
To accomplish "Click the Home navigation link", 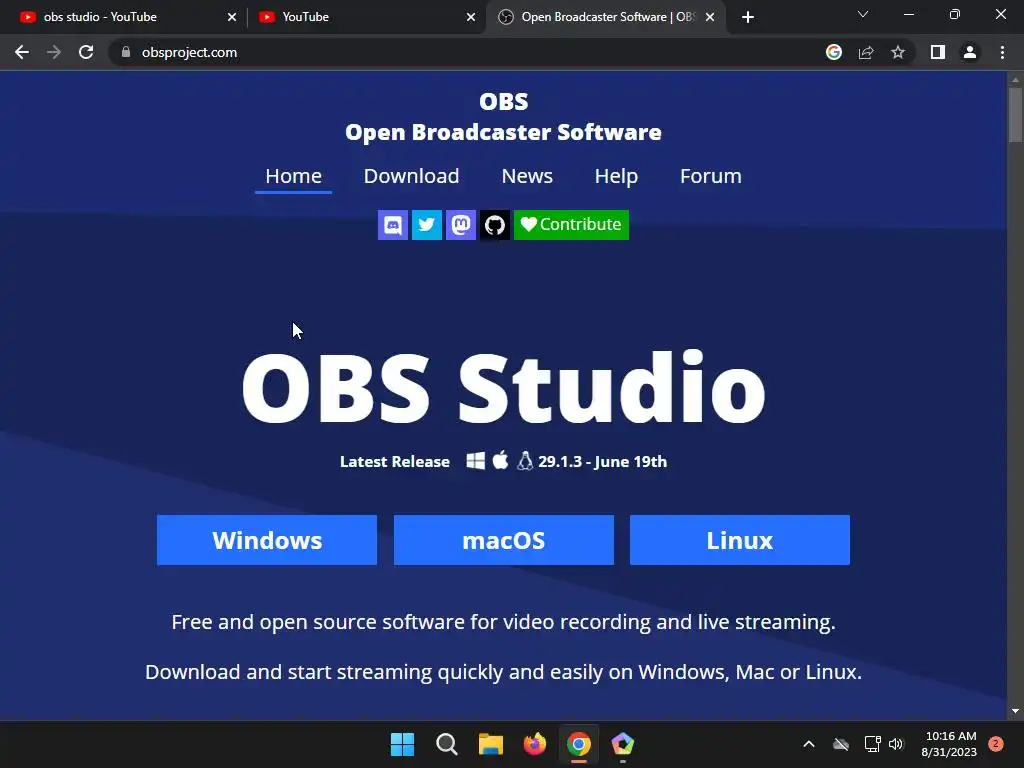I will (293, 176).
